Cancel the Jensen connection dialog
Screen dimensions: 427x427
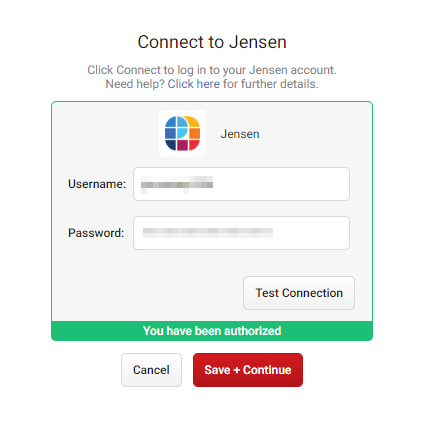[x=151, y=370]
